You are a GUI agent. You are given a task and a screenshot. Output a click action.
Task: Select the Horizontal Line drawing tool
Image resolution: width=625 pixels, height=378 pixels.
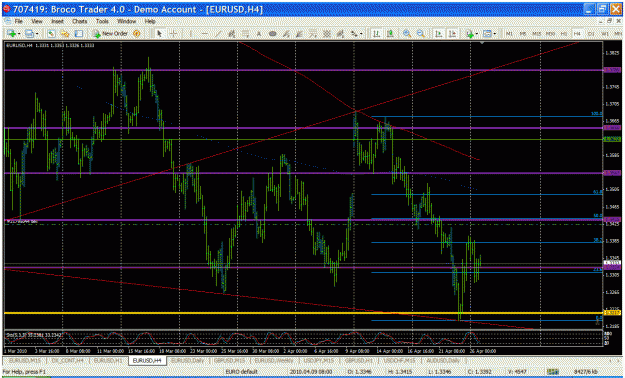click(205, 34)
